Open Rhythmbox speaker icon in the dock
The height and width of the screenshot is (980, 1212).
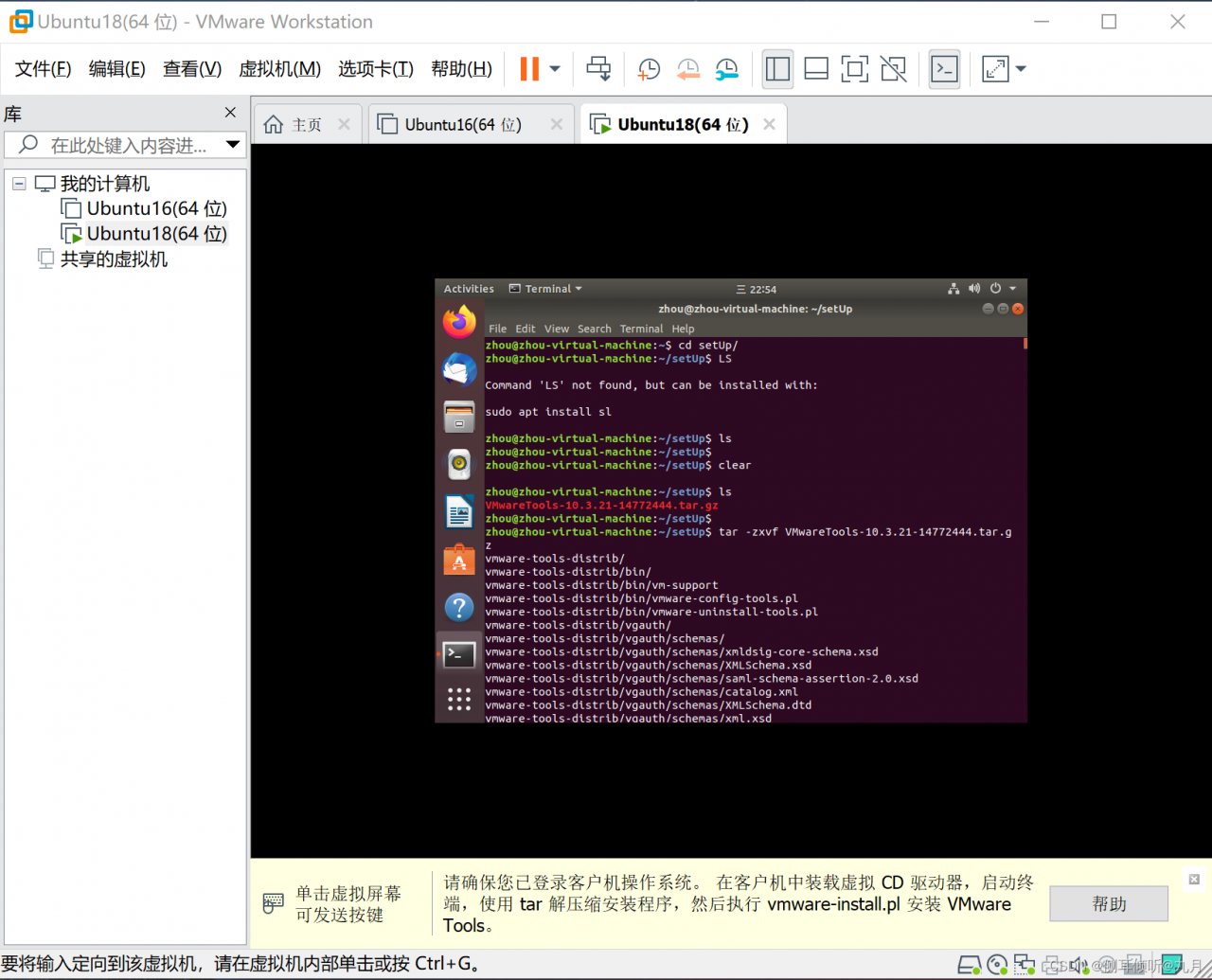click(x=459, y=464)
